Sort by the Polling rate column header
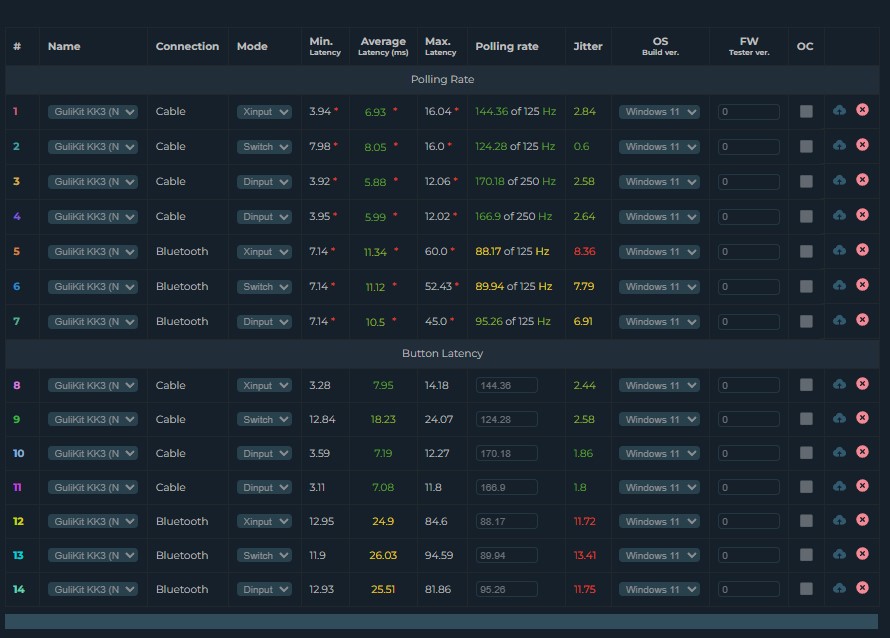Viewport: 890px width, 638px height. pos(507,47)
